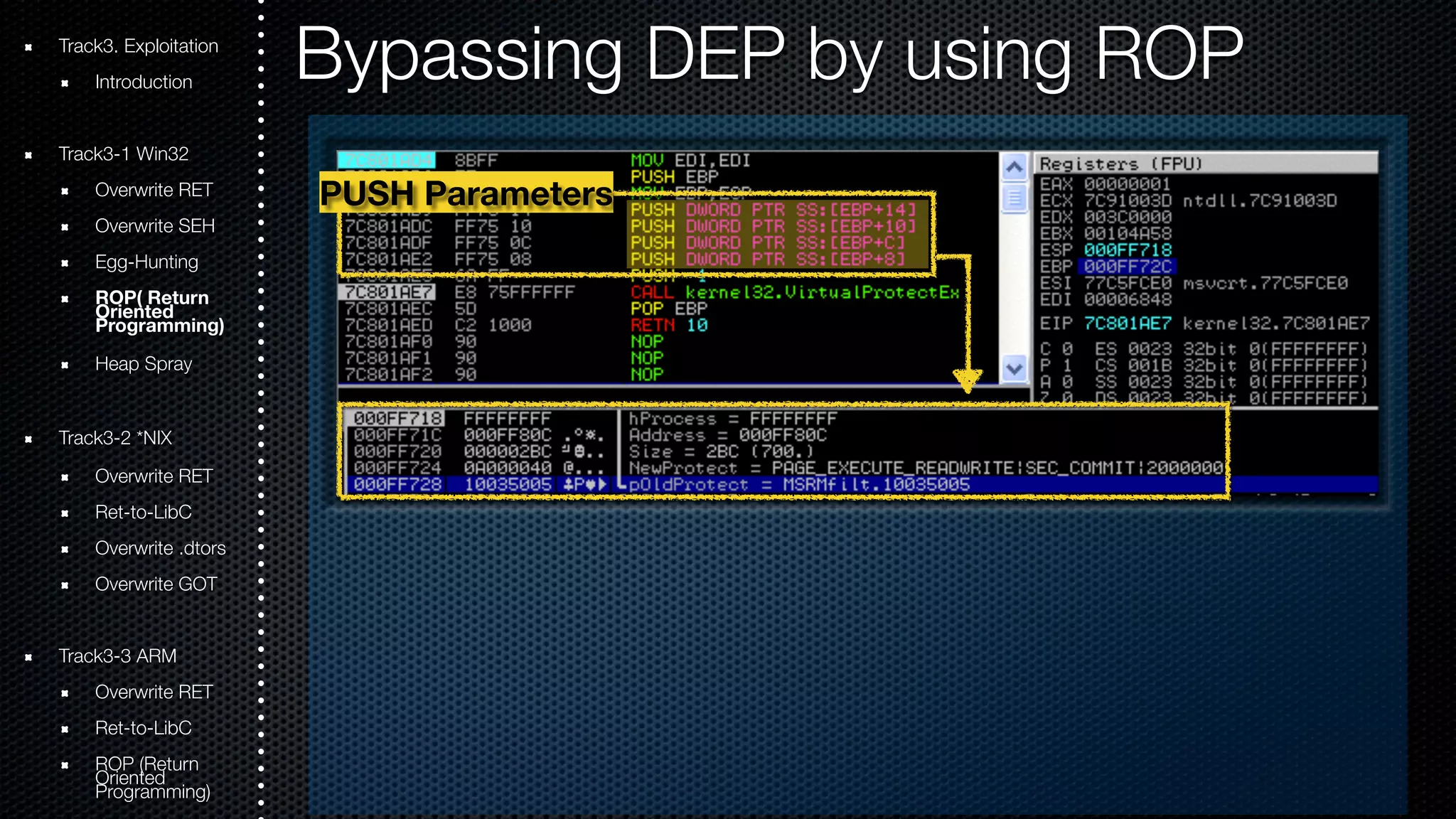Image resolution: width=1456 pixels, height=819 pixels.
Task: Select 'Overwrite RET' under Track3-1 Win32
Action: point(154,191)
